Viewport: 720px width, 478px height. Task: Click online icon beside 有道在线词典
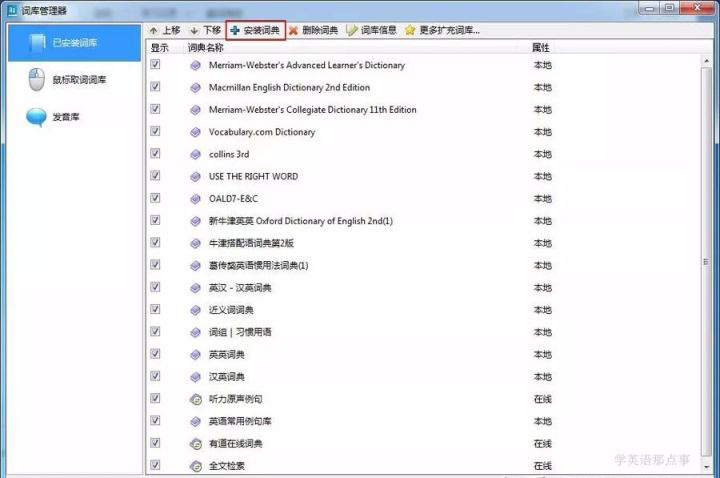point(196,444)
